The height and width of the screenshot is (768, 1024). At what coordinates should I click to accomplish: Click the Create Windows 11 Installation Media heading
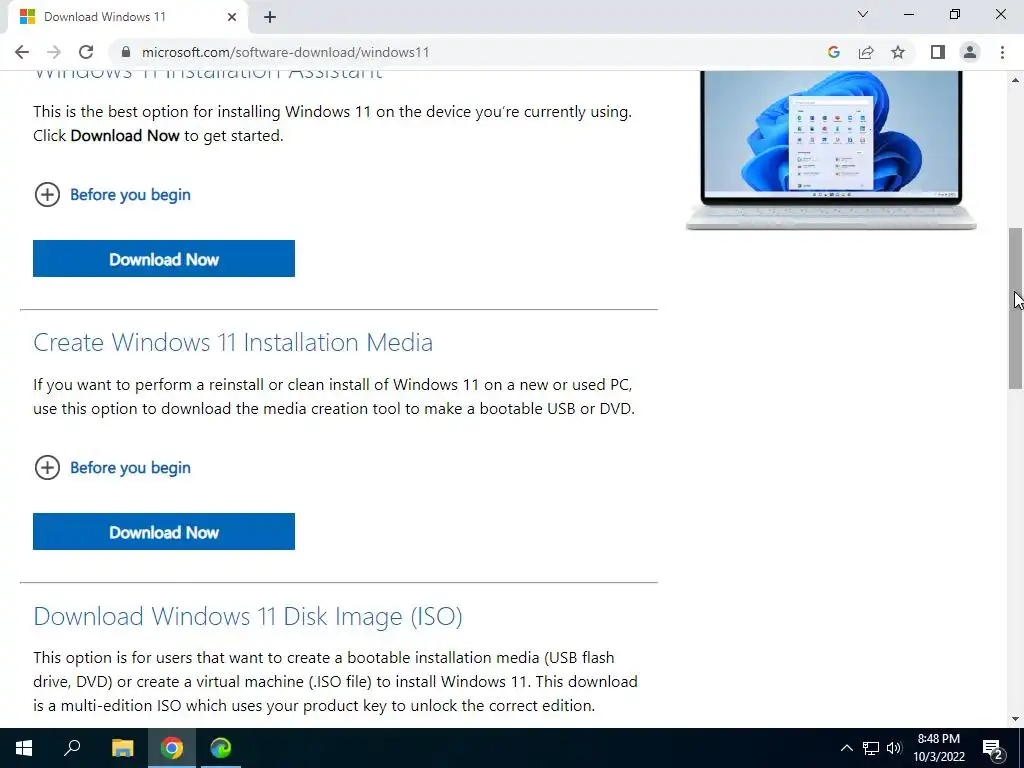[233, 342]
